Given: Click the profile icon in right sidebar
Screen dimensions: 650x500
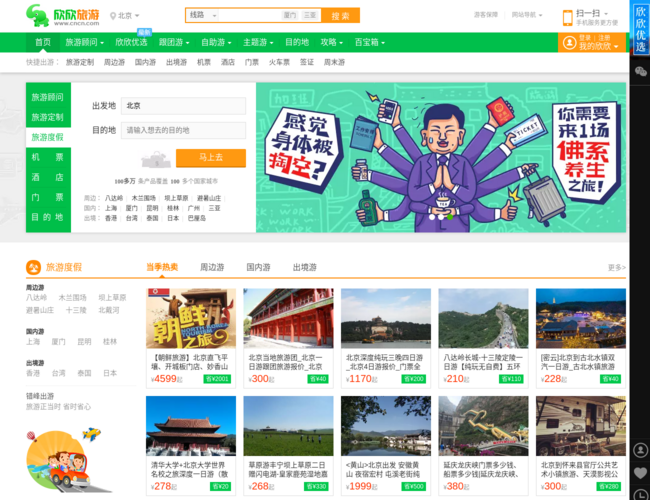Looking at the screenshot, I should (x=640, y=449).
